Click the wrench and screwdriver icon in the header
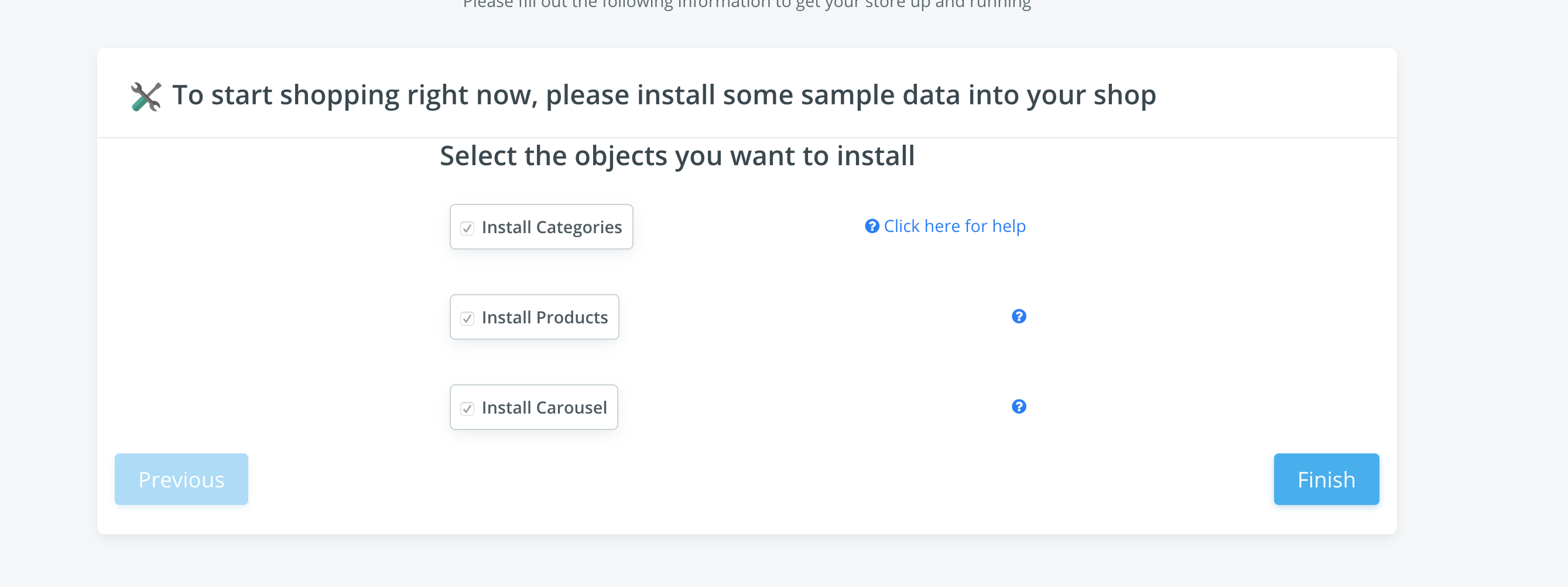Screen dimensions: 1568x587 (145, 95)
